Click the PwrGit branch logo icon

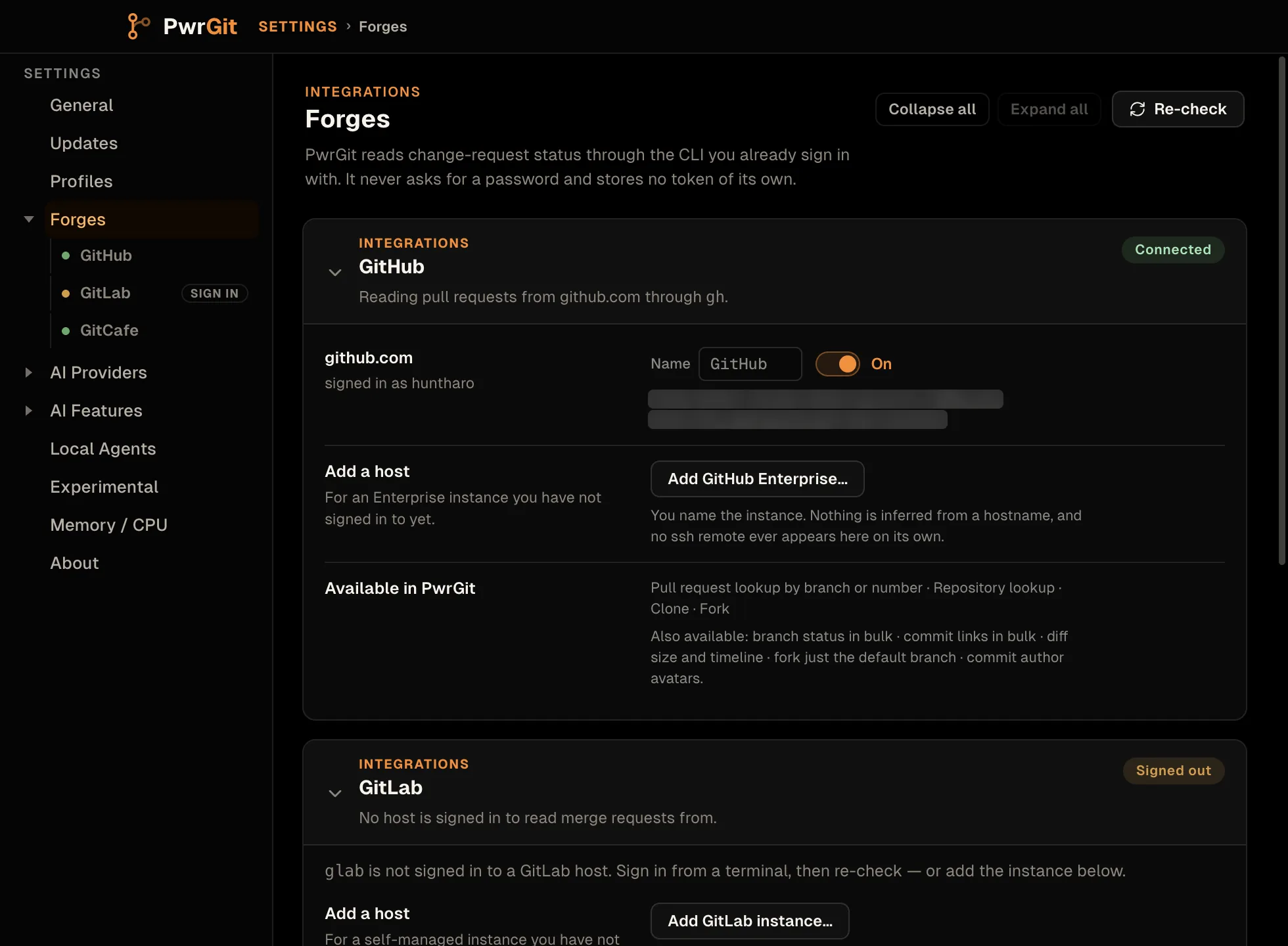click(139, 26)
